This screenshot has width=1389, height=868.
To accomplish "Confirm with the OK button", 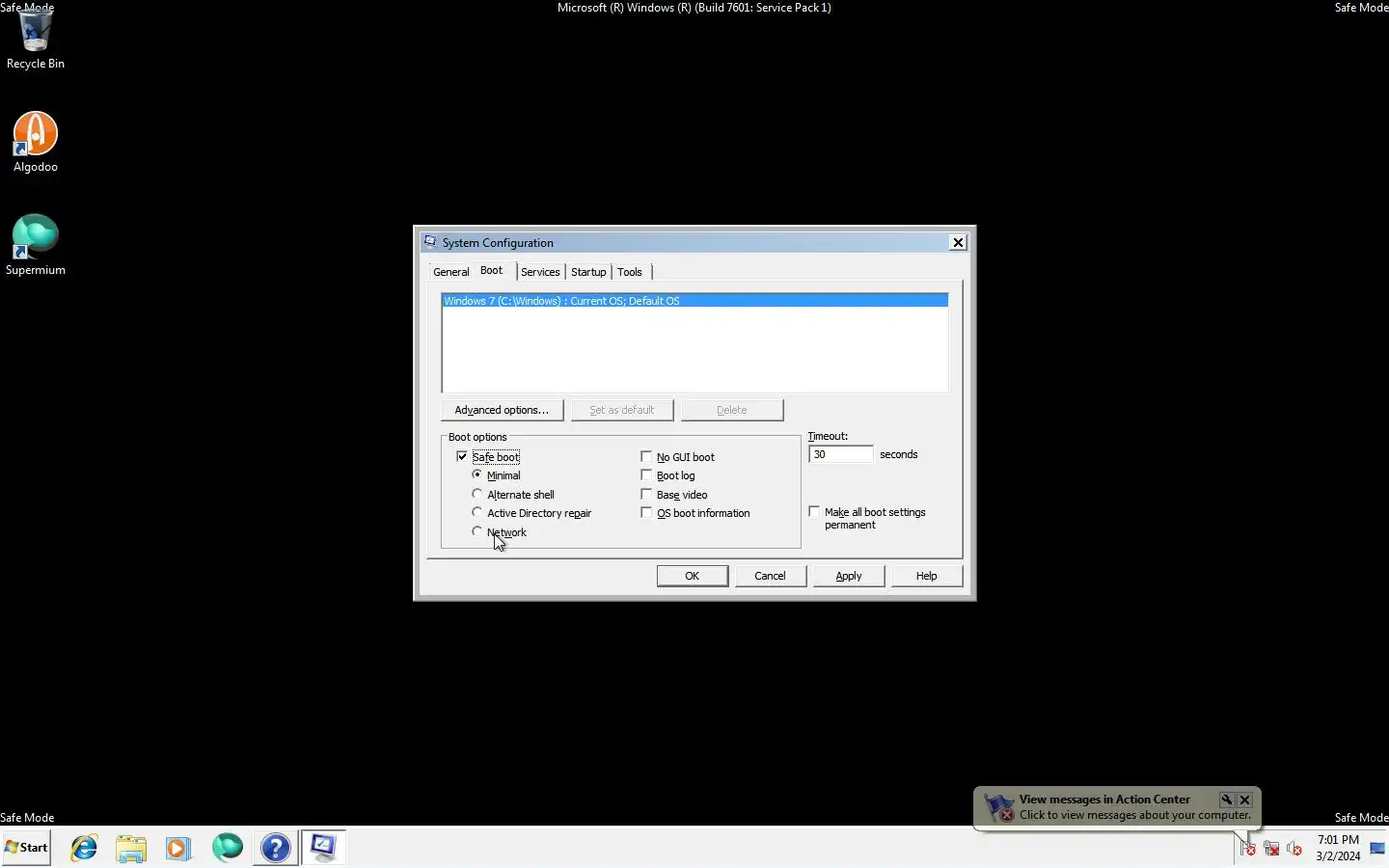I will 693,576.
